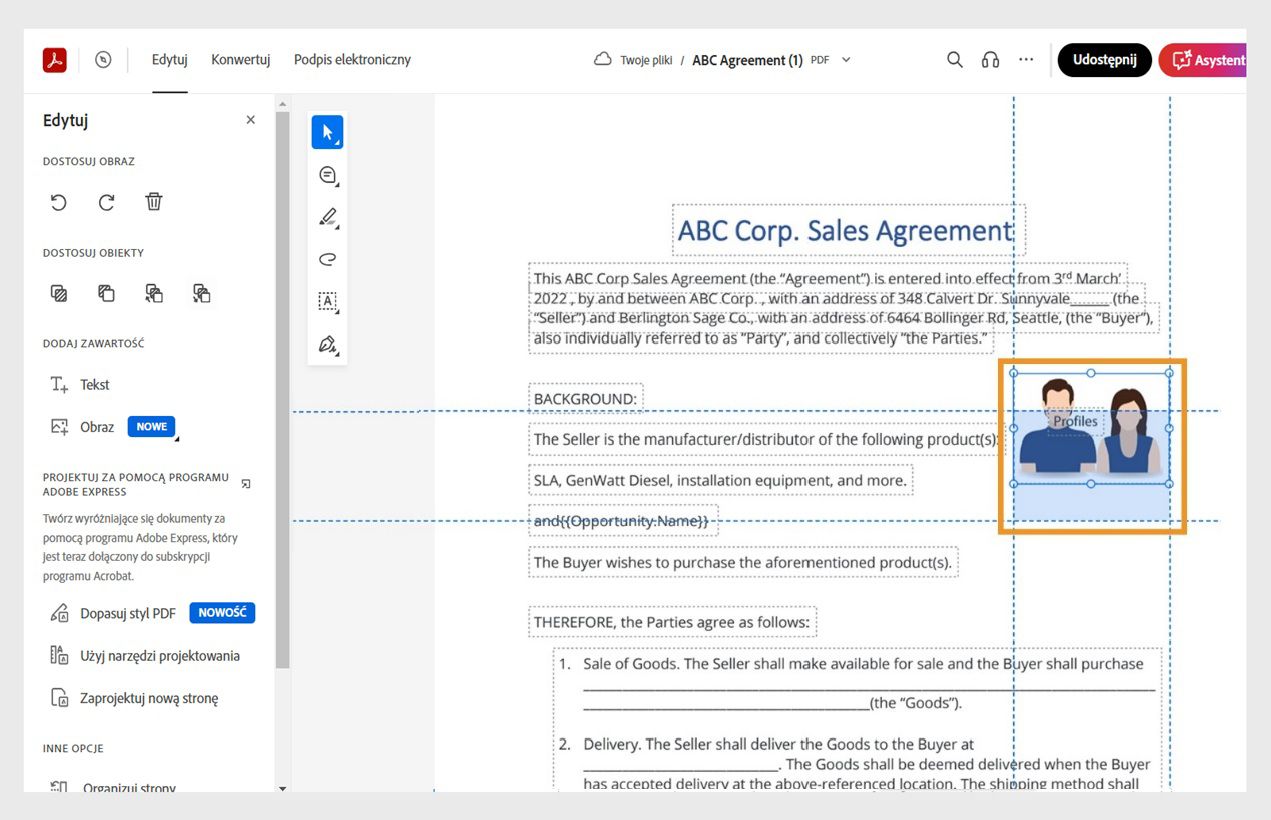The width and height of the screenshot is (1271, 820).
Task: Open the recent activity clock icon
Action: [103, 60]
